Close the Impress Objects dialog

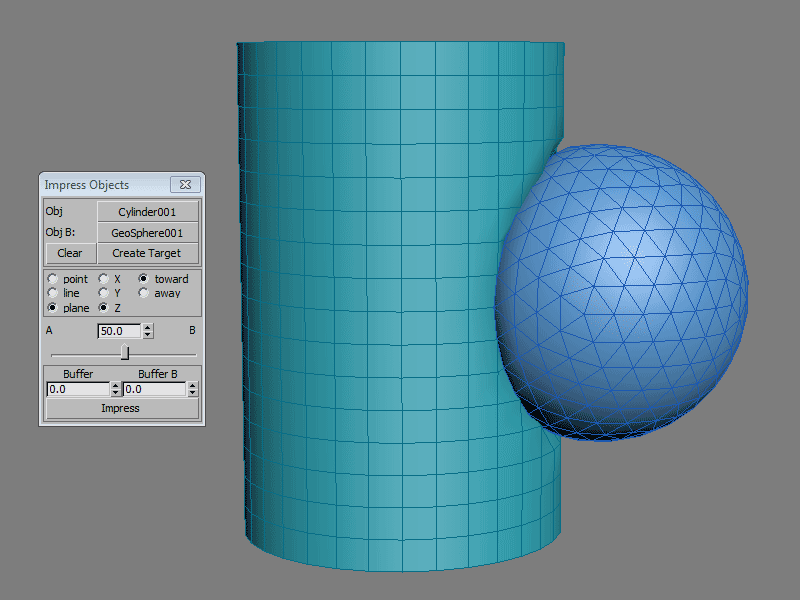(x=185, y=185)
